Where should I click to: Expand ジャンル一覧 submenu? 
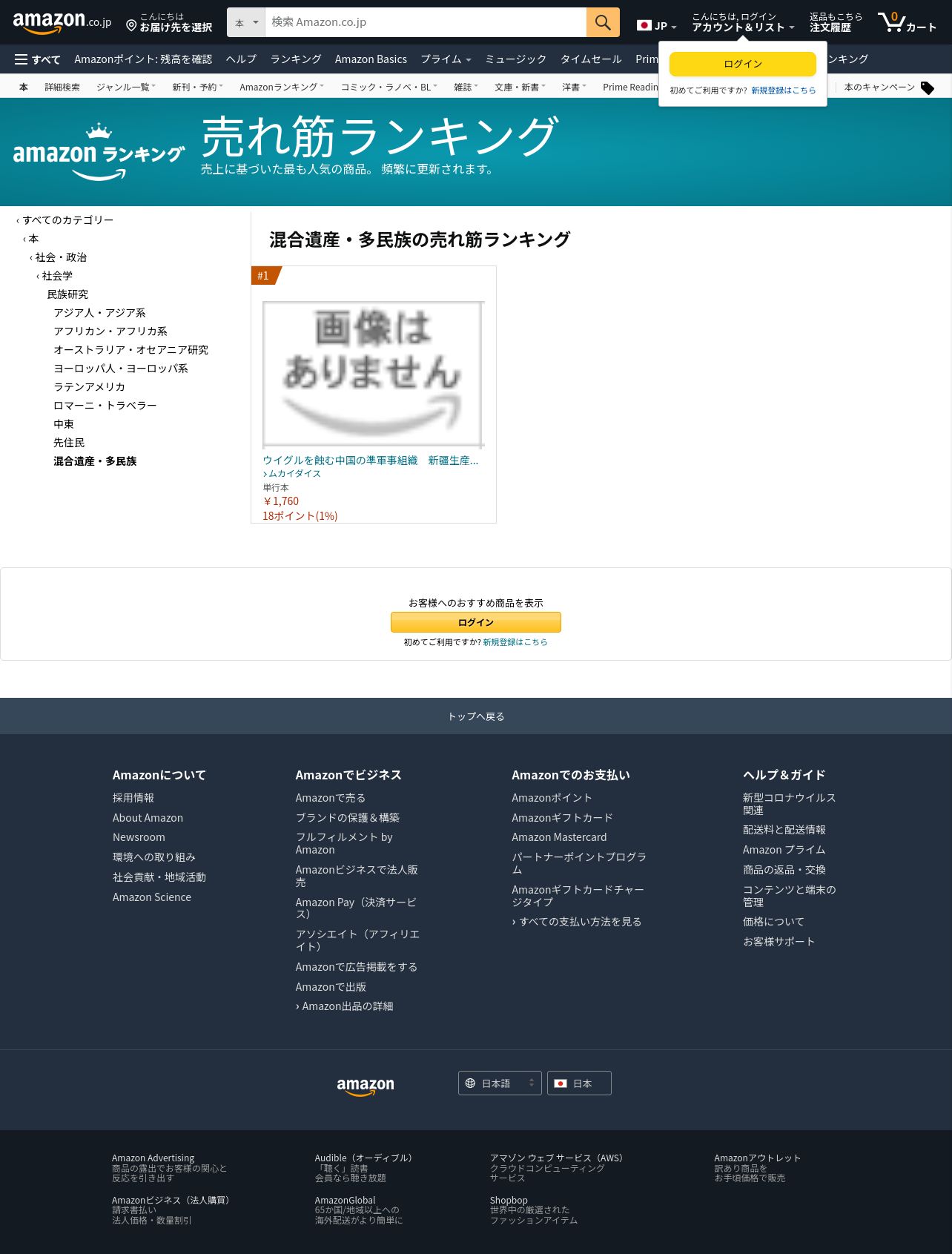tap(125, 87)
